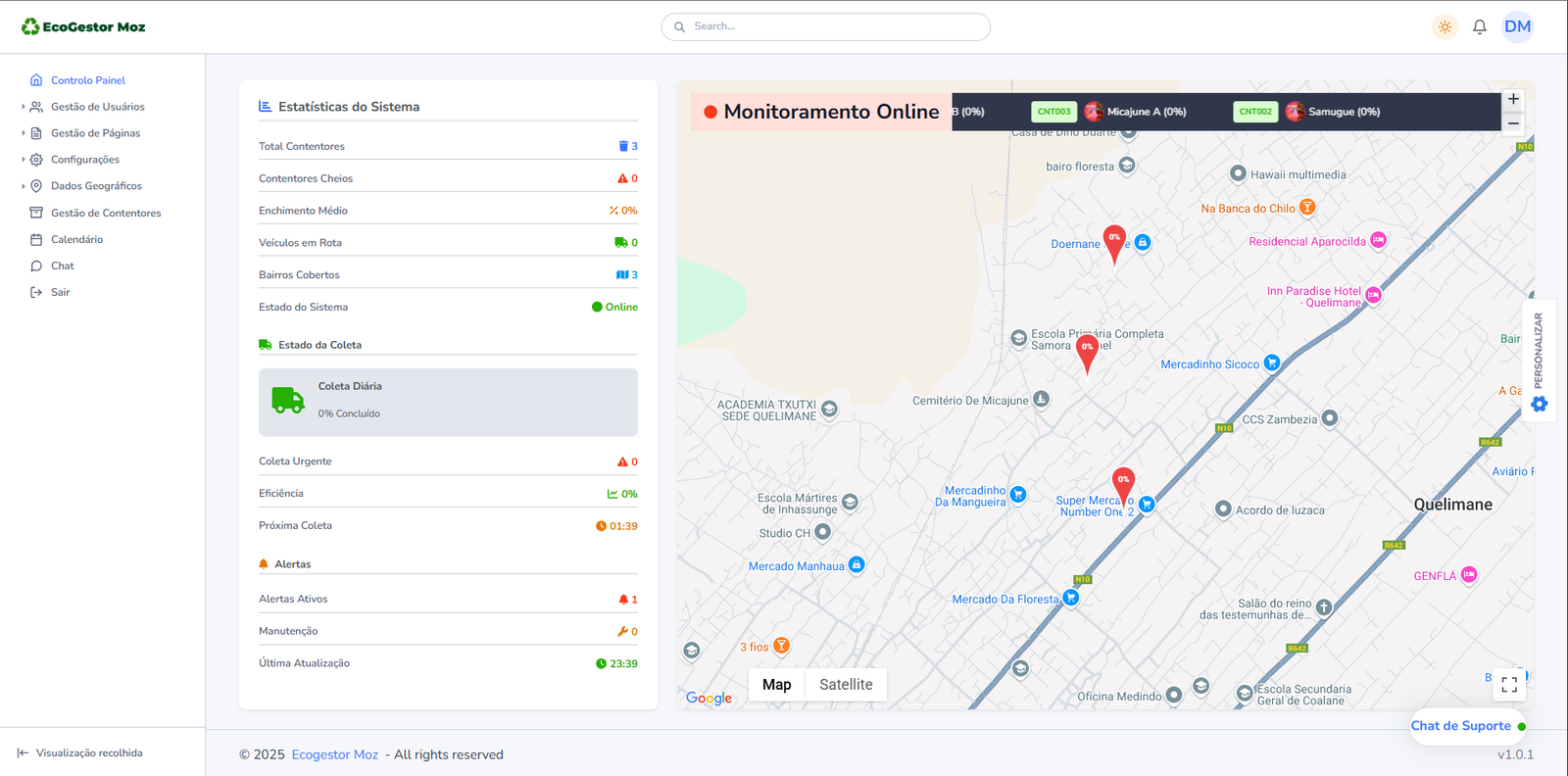Click the Monitoramento Online red status dot

click(x=710, y=112)
